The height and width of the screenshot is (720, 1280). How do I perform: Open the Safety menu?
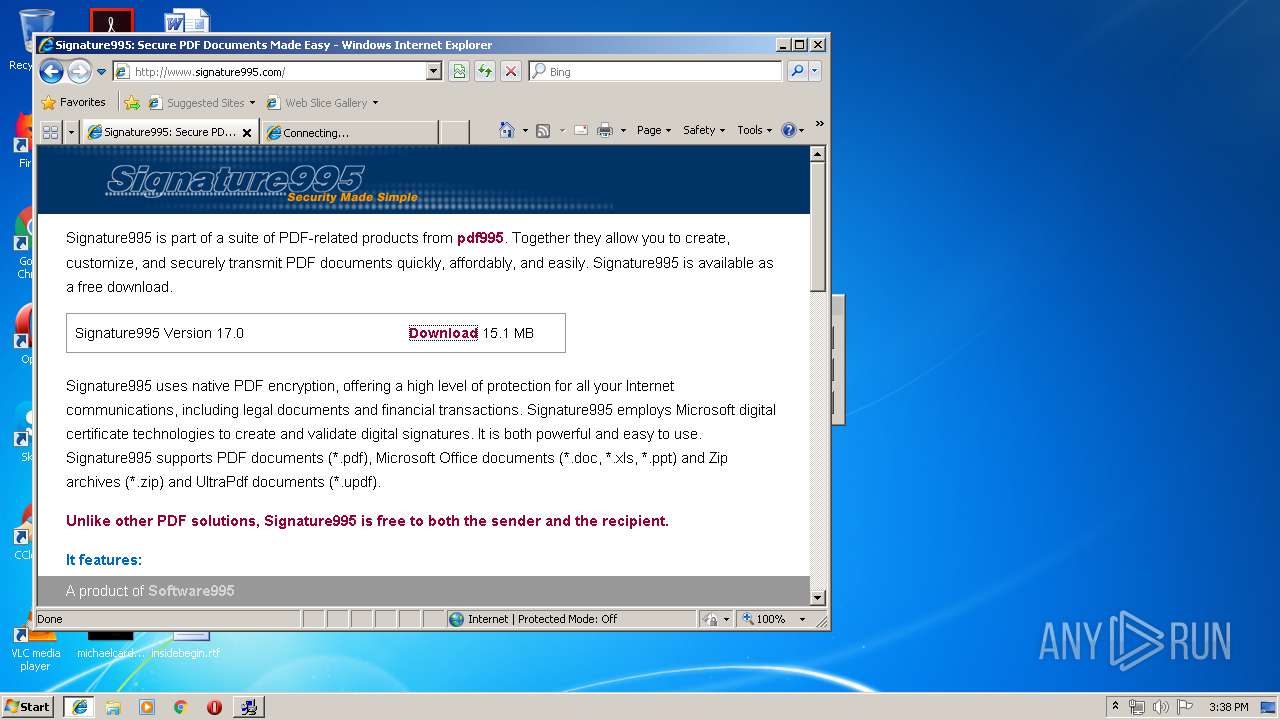(704, 130)
